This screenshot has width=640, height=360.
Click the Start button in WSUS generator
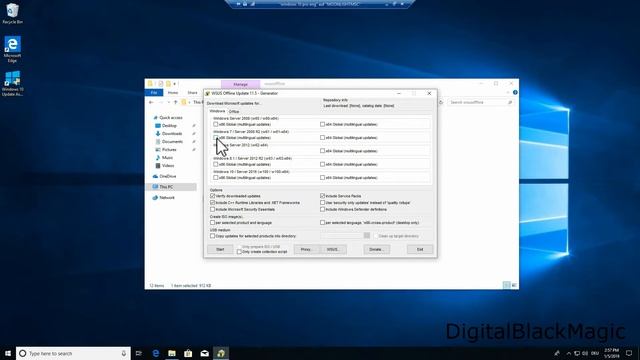(220, 249)
